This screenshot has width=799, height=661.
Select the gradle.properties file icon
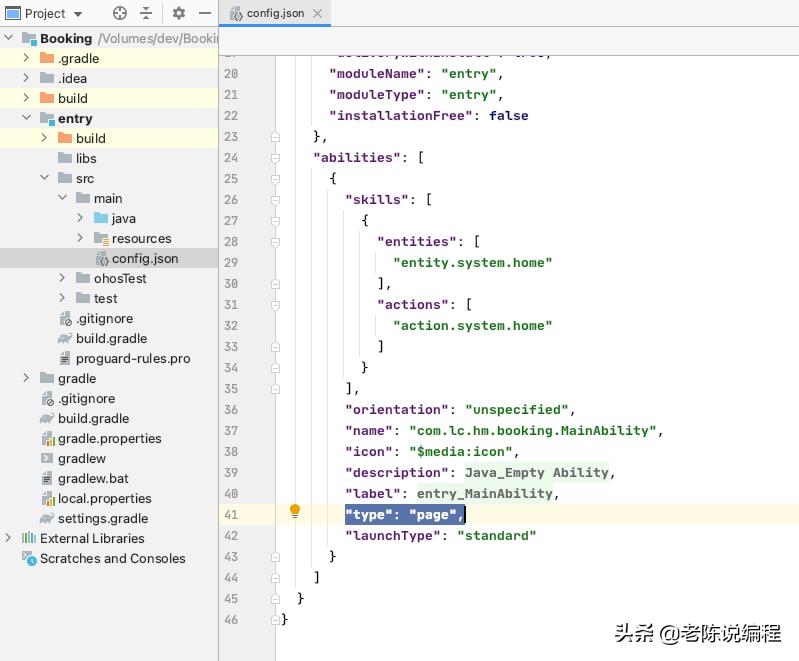[x=47, y=438]
